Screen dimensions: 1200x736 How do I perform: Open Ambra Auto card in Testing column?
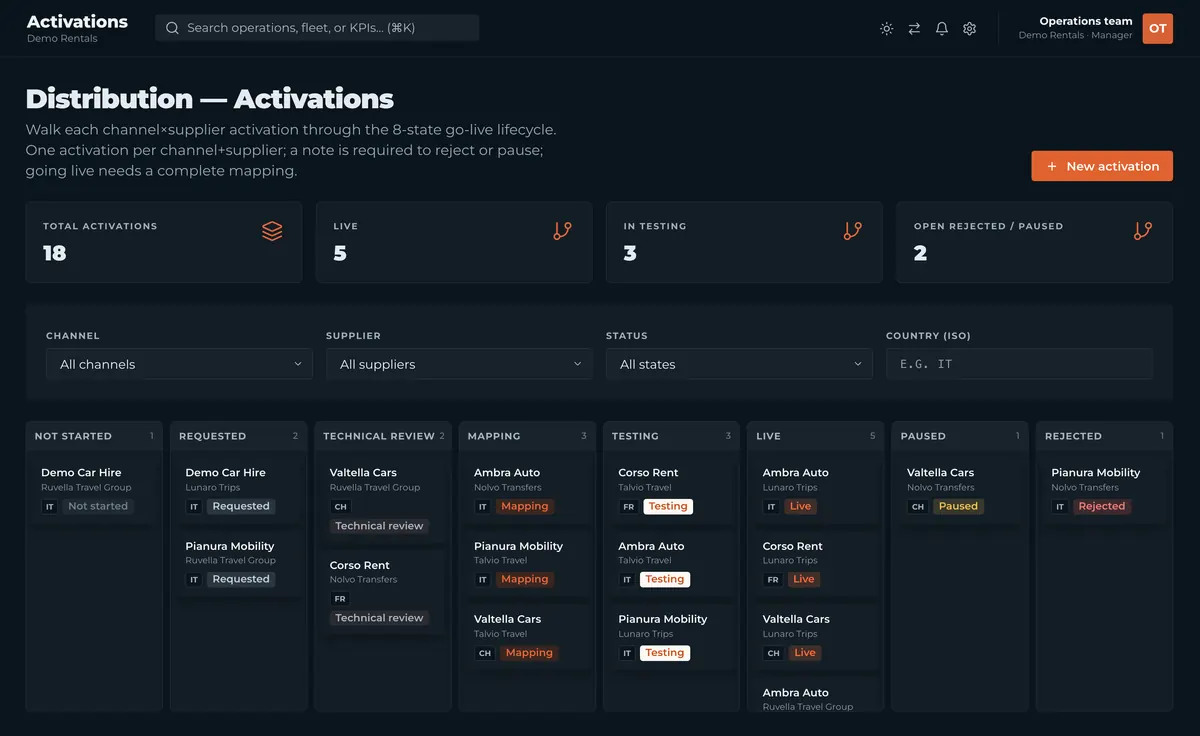pos(671,563)
